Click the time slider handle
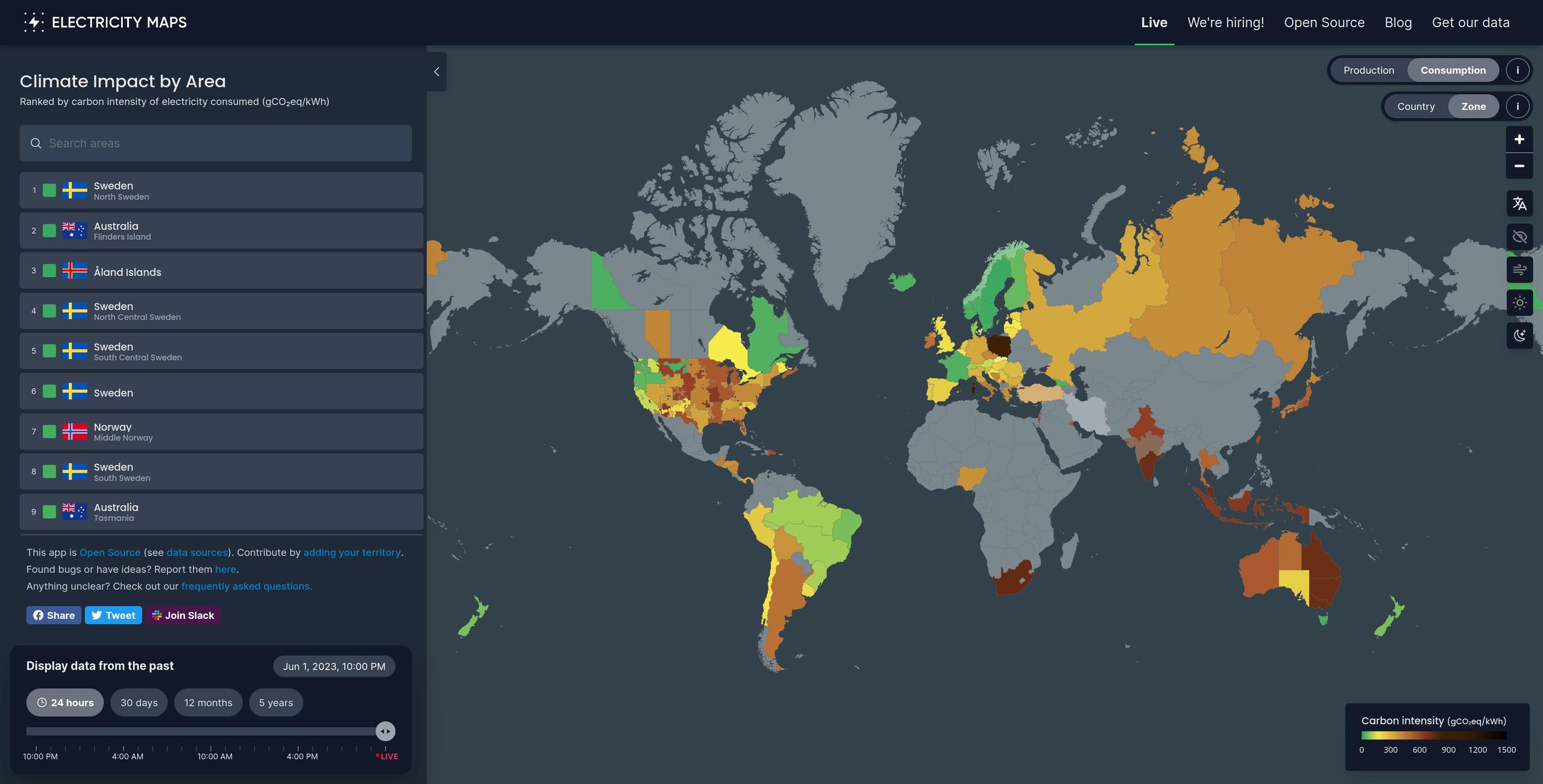The width and height of the screenshot is (1543, 784). point(385,732)
